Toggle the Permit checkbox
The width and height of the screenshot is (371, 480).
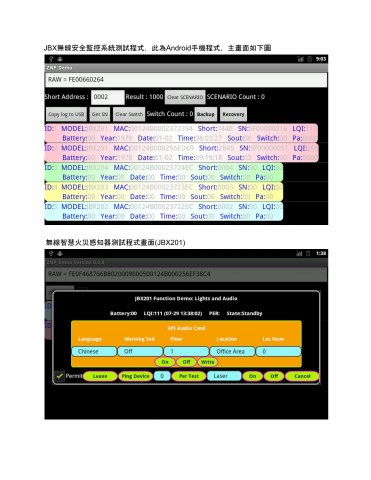(59, 376)
